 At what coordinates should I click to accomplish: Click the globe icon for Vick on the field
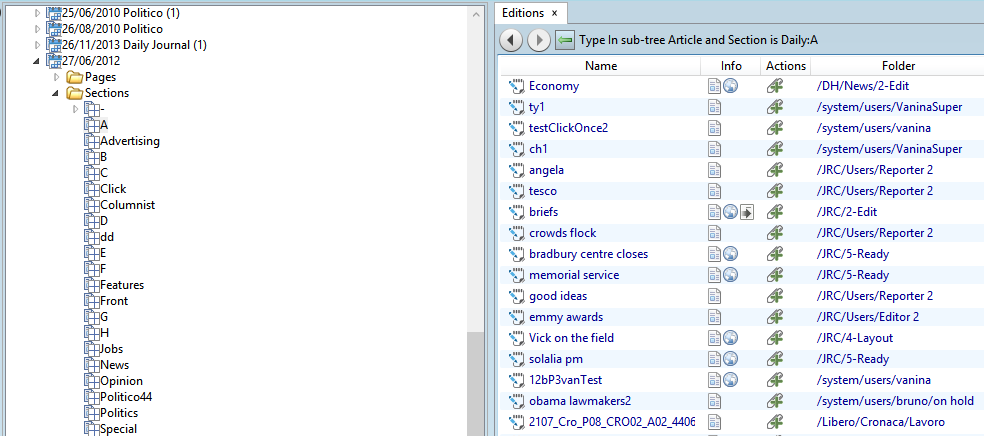[x=730, y=338]
